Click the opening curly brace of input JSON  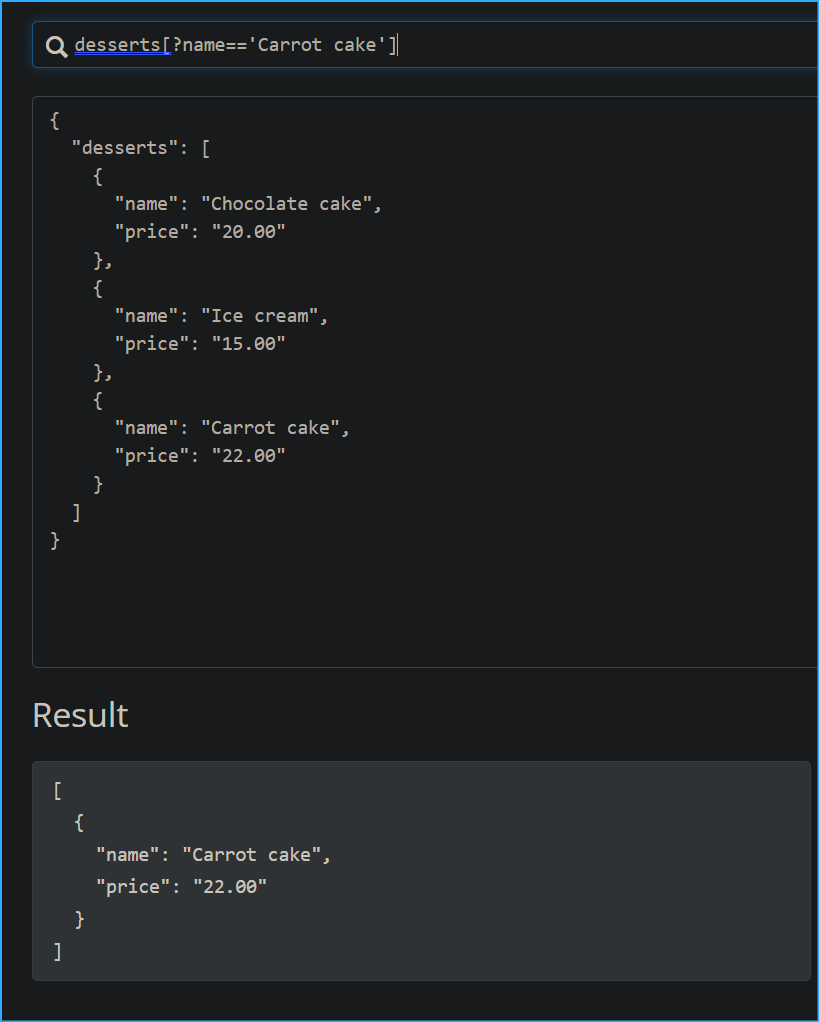click(x=54, y=120)
